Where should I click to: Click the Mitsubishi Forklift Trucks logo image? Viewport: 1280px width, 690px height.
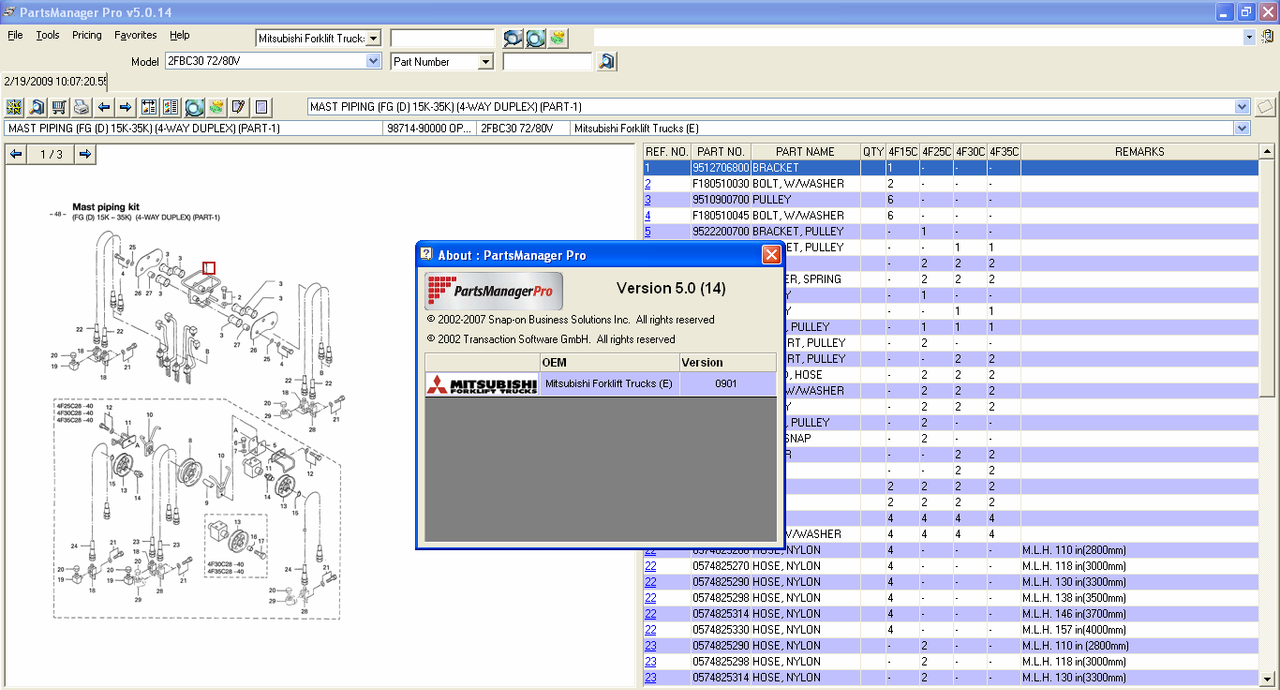click(482, 384)
